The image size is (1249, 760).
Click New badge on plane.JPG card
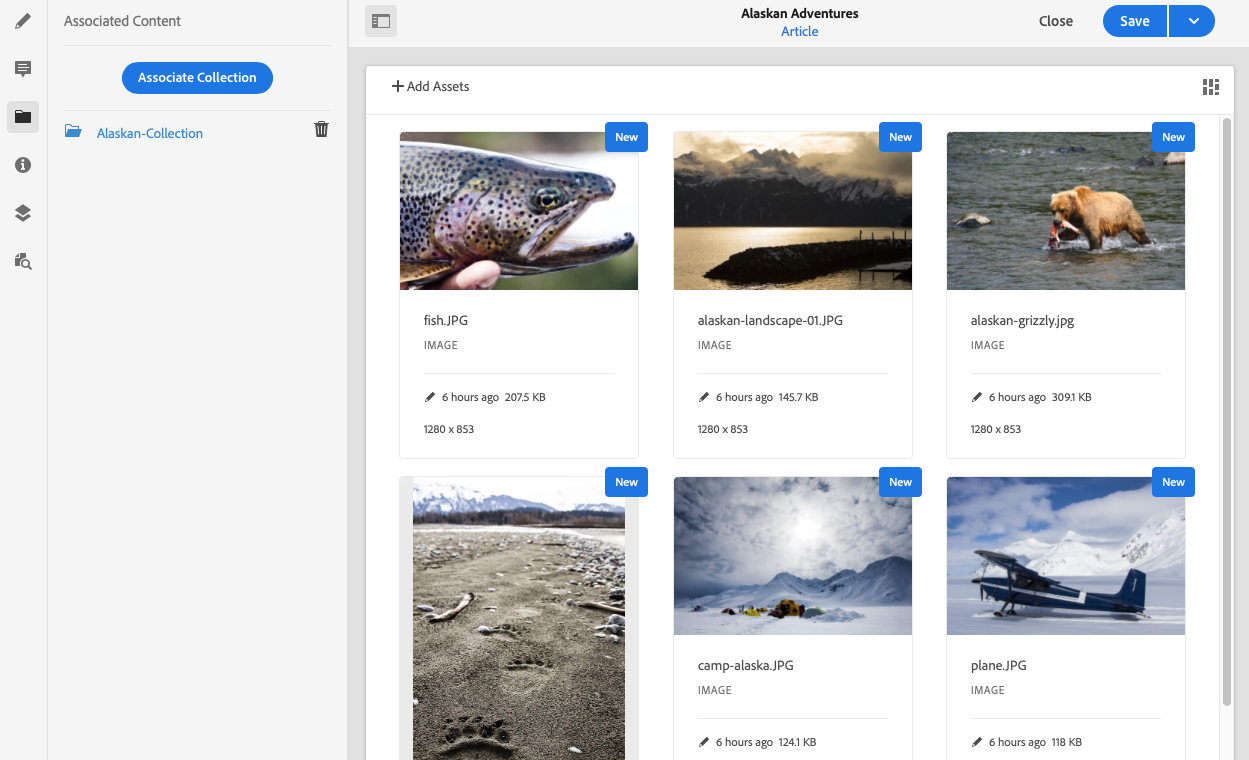tap(1174, 482)
